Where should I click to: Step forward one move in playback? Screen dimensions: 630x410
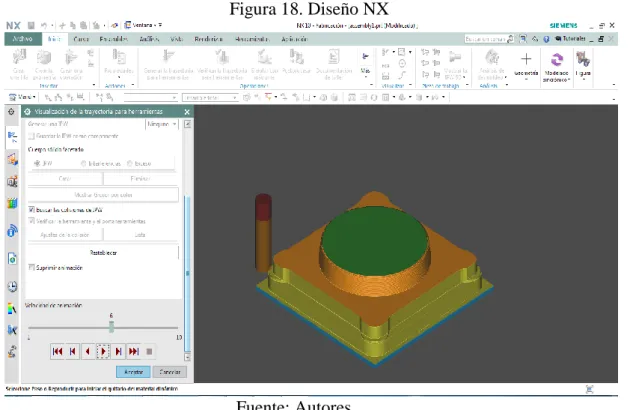118,352
